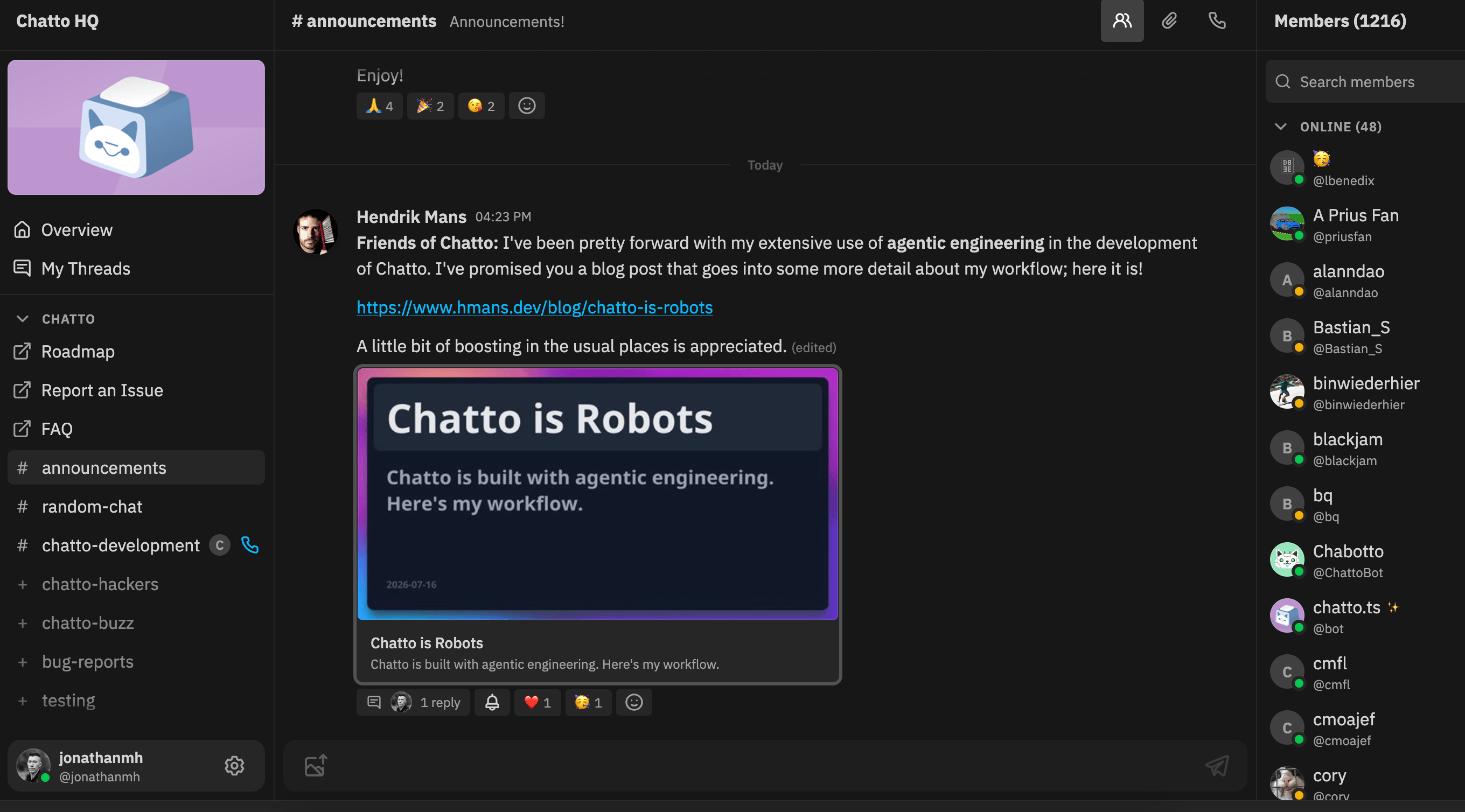Send message with paper plane icon
1465x812 pixels.
pyautogui.click(x=1217, y=765)
